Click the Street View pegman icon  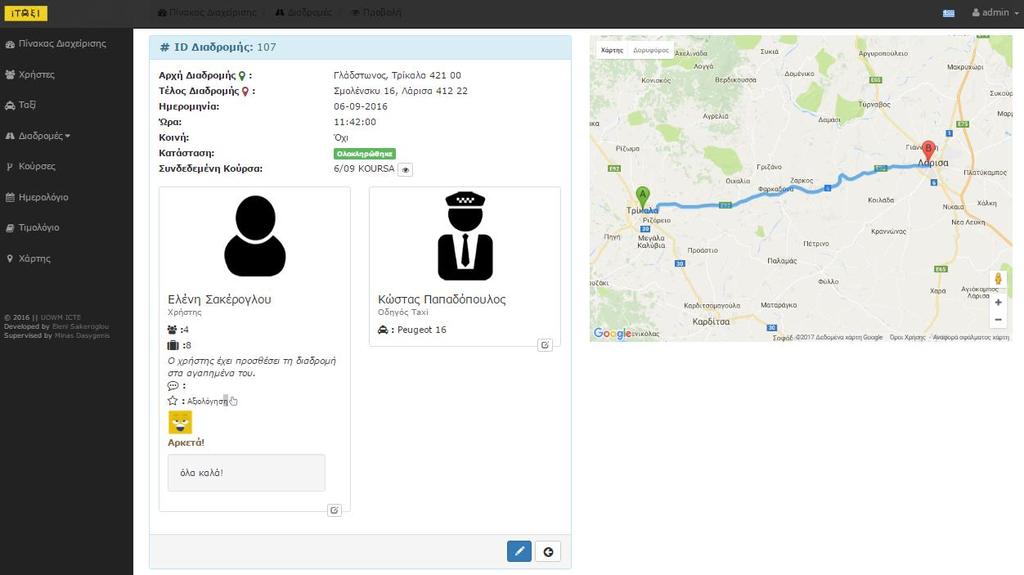point(998,279)
